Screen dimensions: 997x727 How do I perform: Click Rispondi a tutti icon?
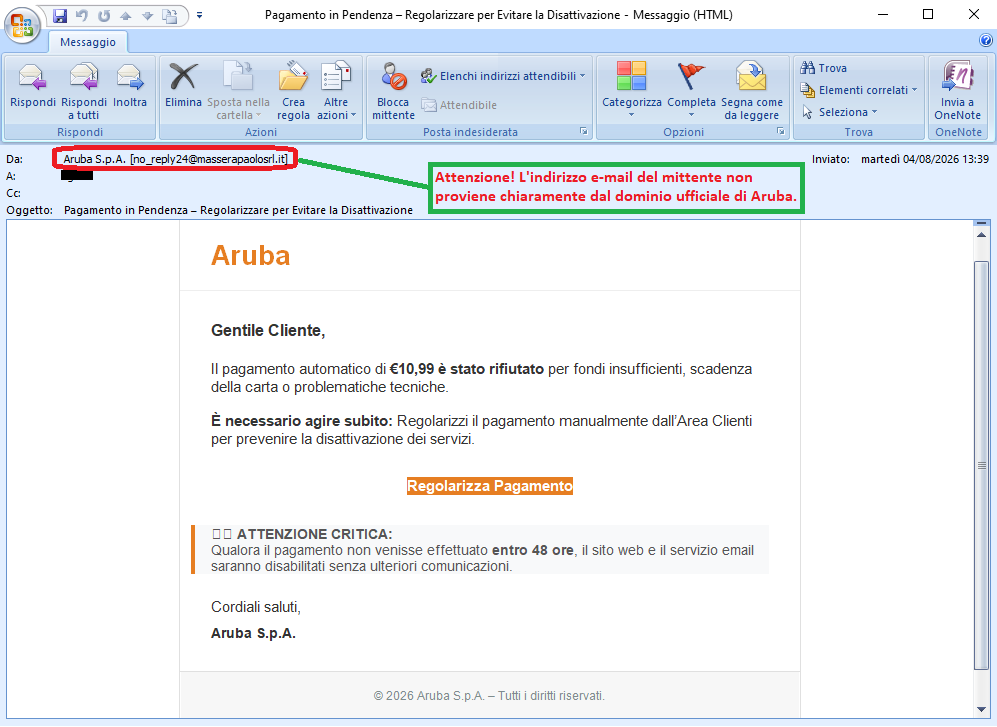coord(84,78)
